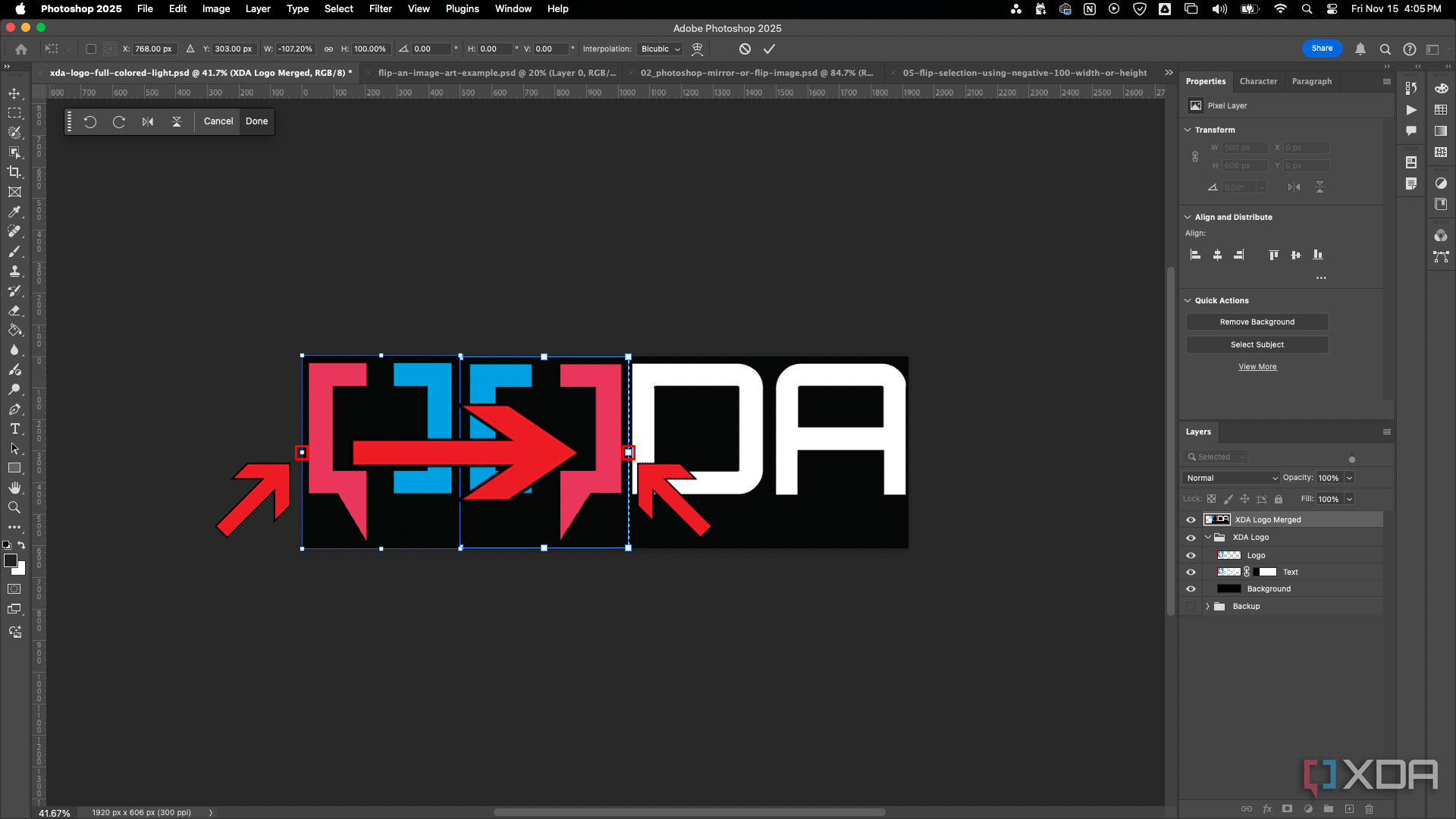
Task: Click the search icon next to Share
Action: (1385, 49)
